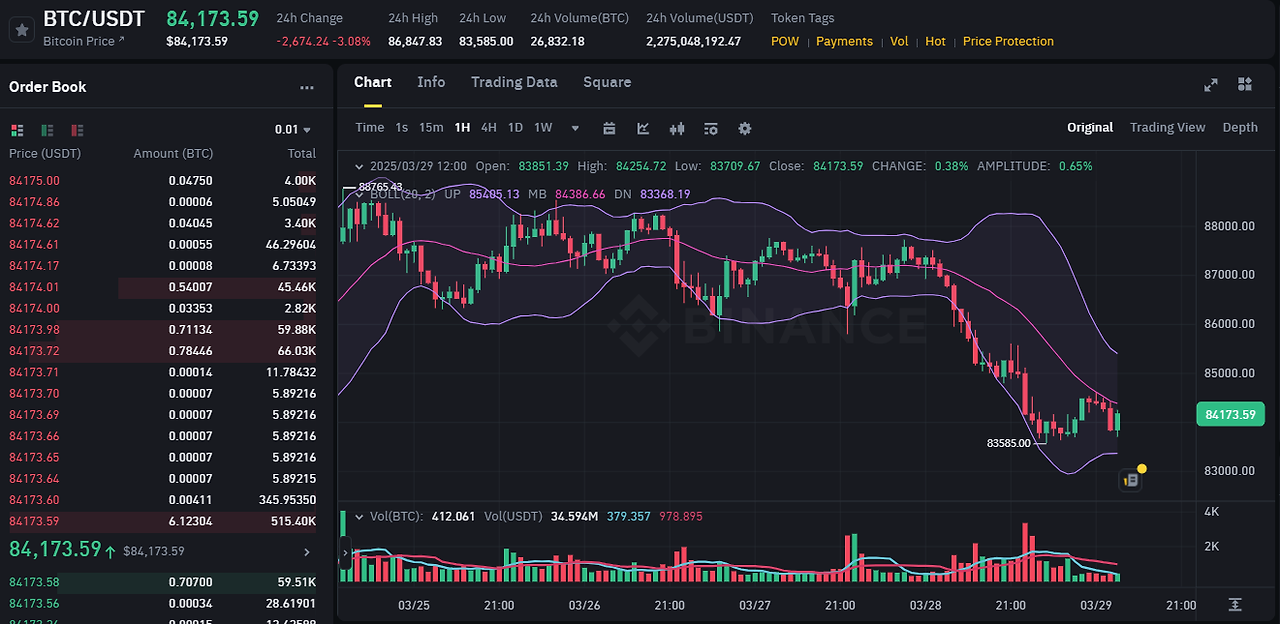Switch to Trading View chart
The width and height of the screenshot is (1280, 624).
pyautogui.click(x=1167, y=127)
